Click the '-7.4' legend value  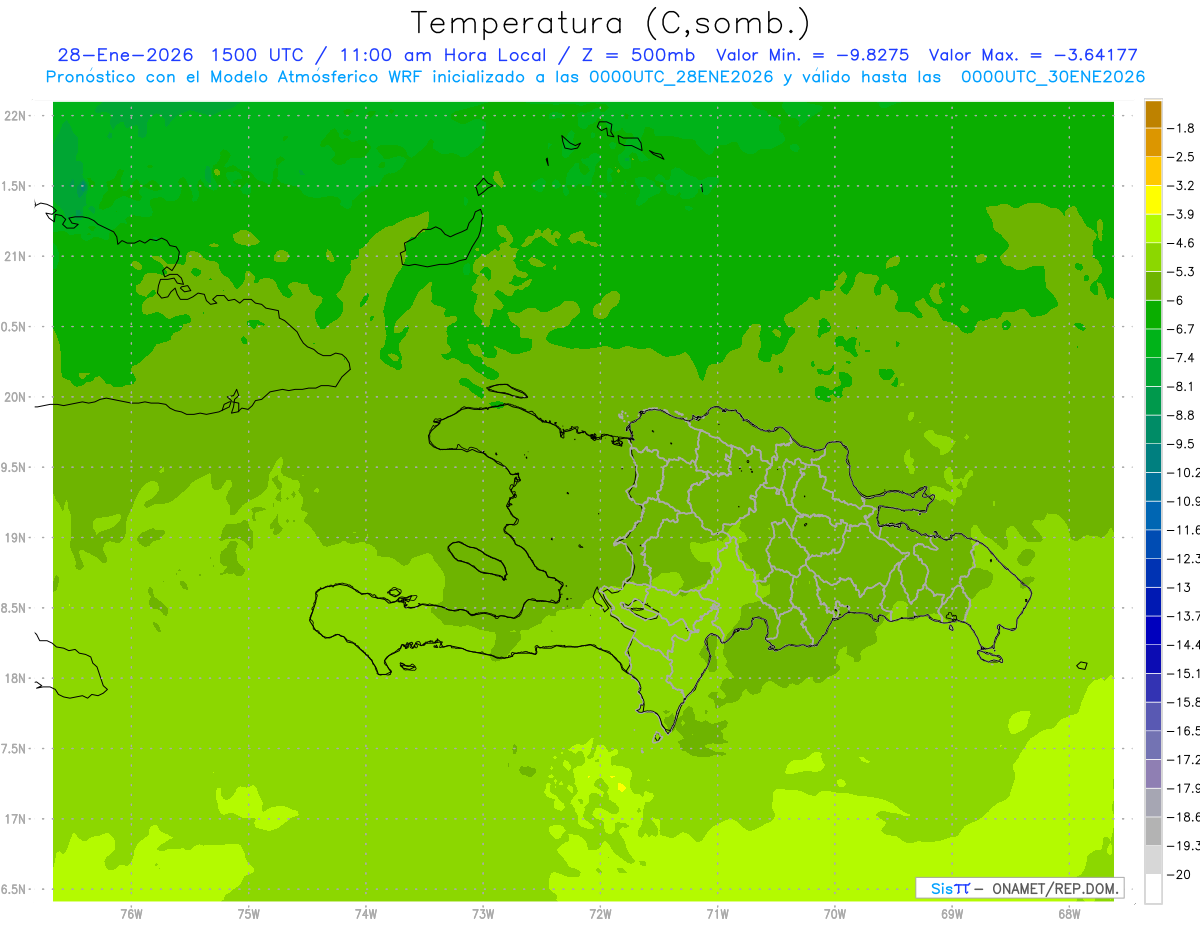click(1181, 357)
